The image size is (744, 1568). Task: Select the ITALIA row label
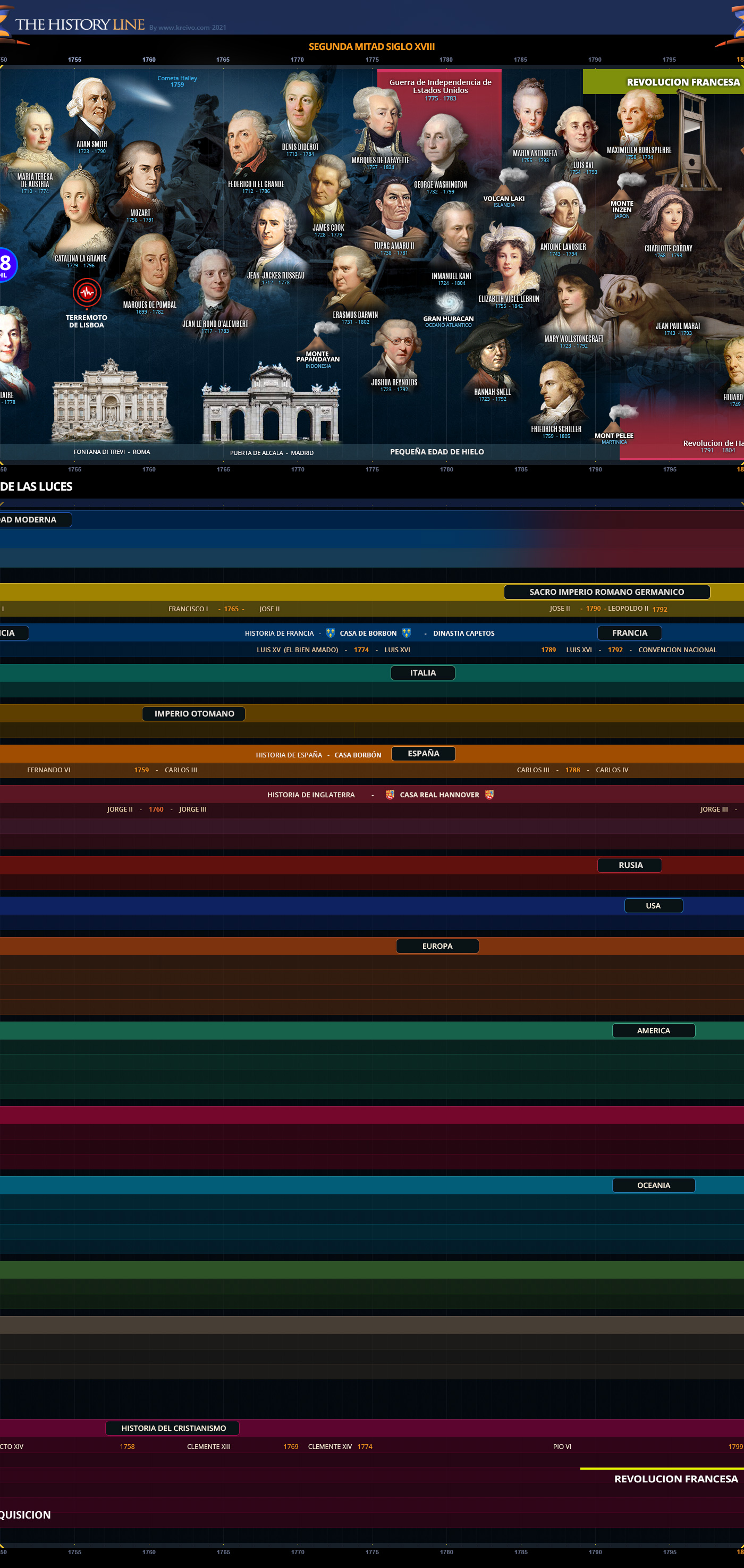click(x=423, y=672)
